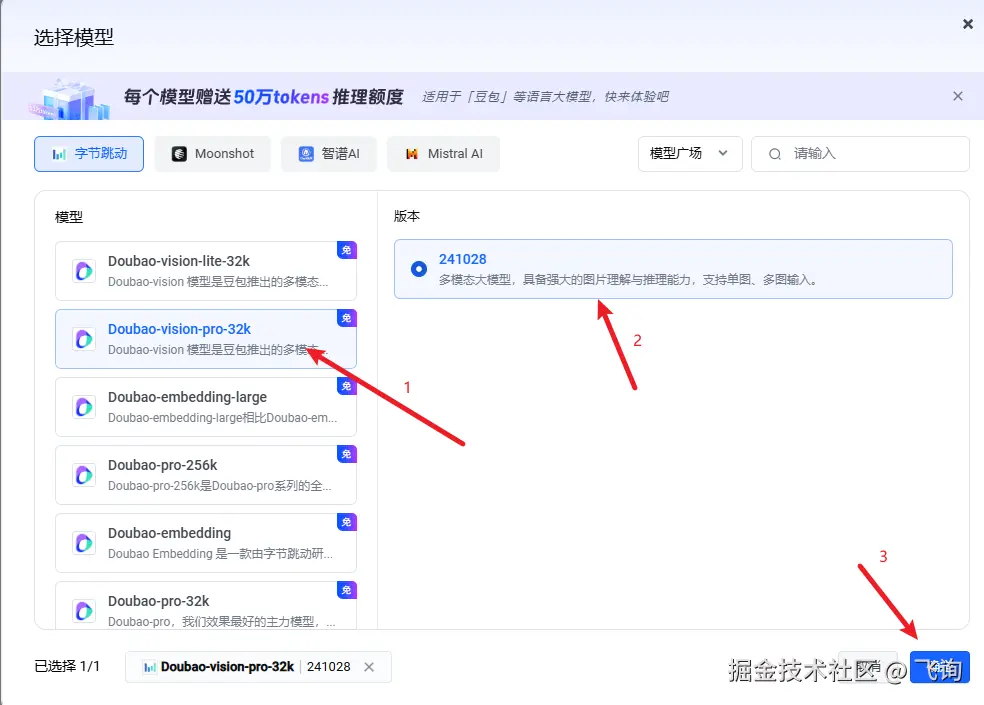
Task: Dismiss the 50万tokens promotion banner
Action: point(958,96)
